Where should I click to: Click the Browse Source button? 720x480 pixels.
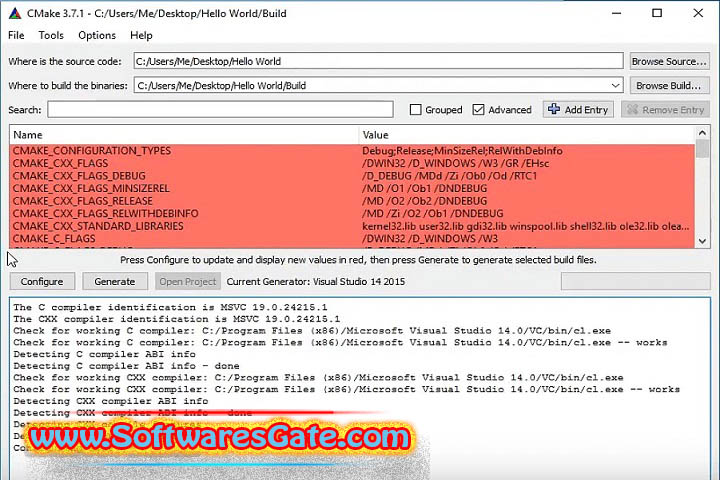[x=669, y=61]
